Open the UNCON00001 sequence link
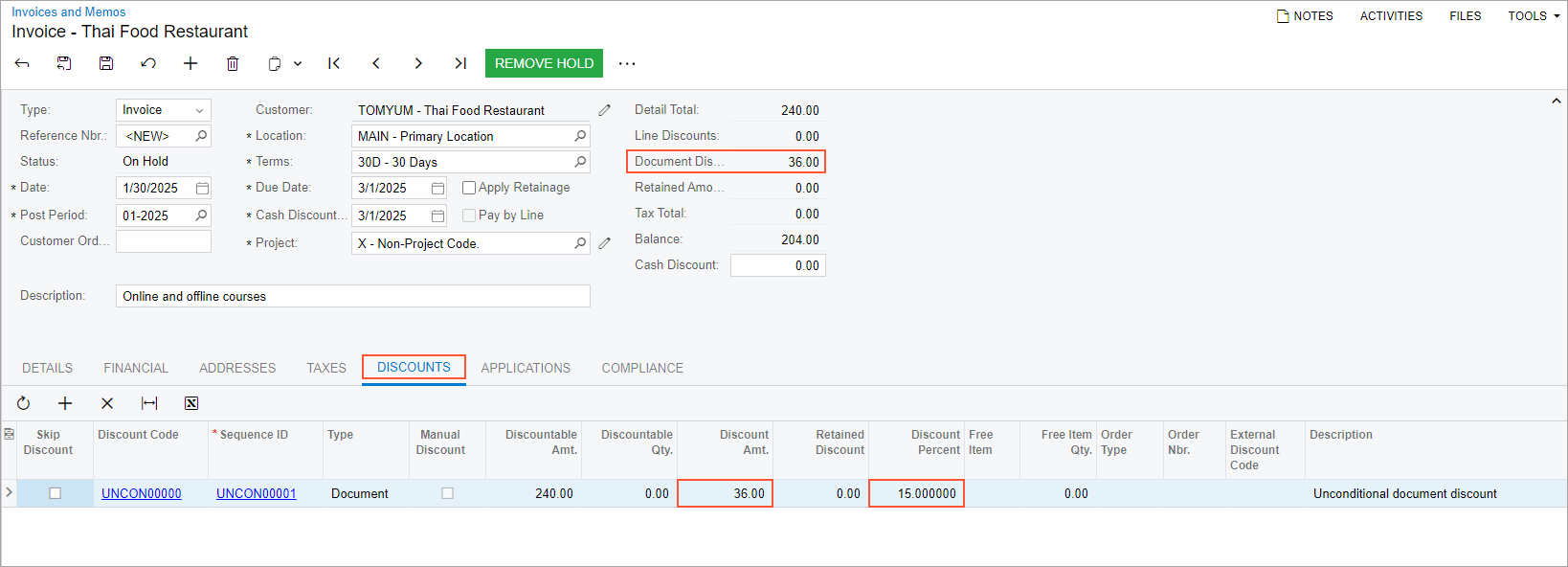The width and height of the screenshot is (1568, 567). point(257,493)
